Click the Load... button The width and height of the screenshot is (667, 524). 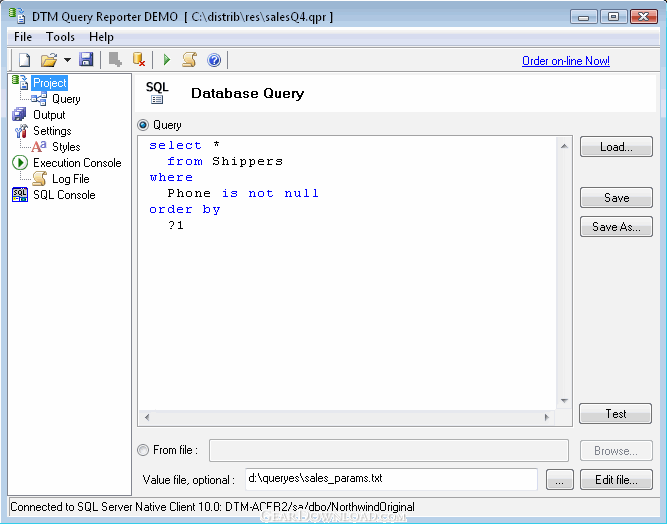[x=616, y=147]
